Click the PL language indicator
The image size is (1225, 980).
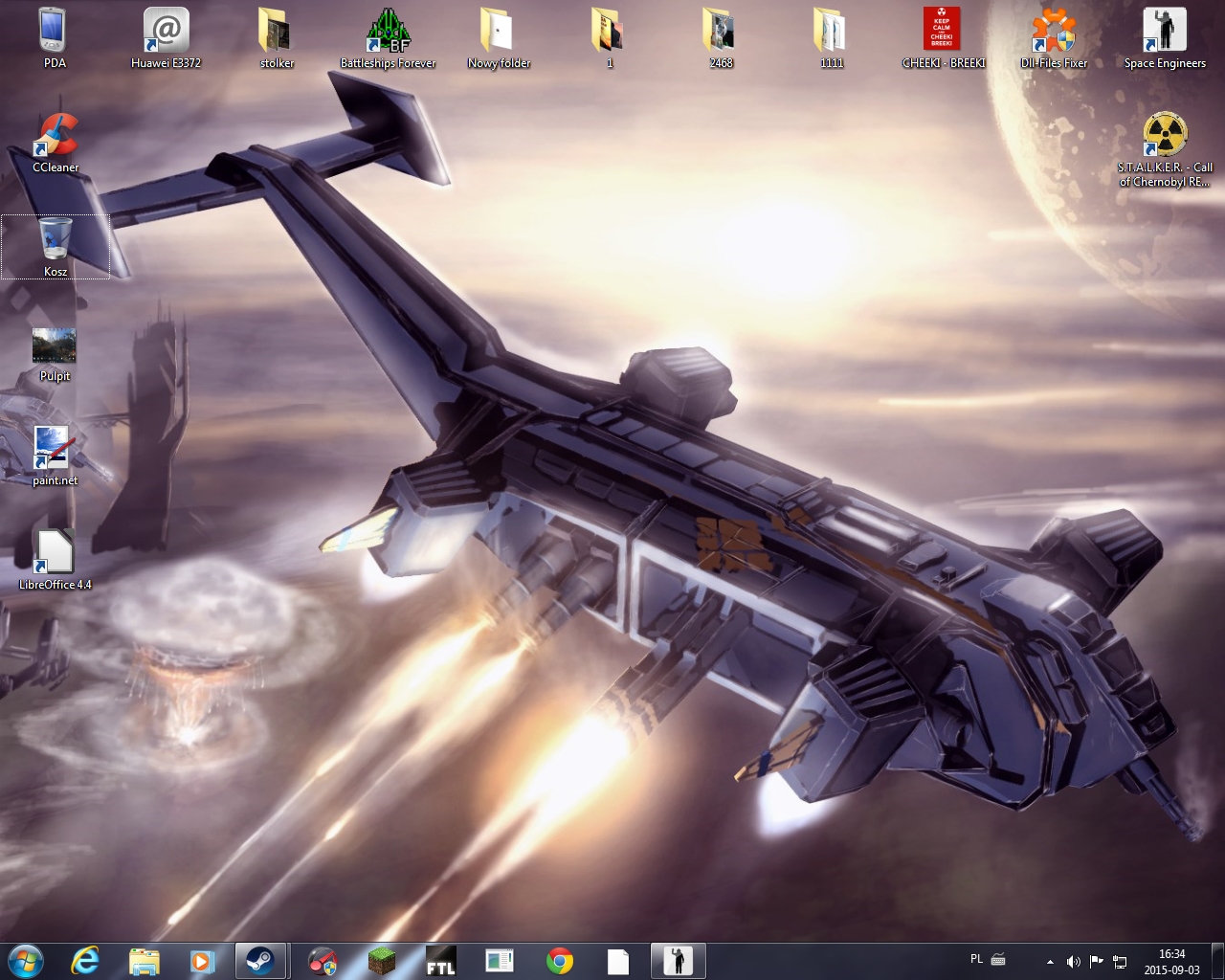pyautogui.click(x=976, y=959)
